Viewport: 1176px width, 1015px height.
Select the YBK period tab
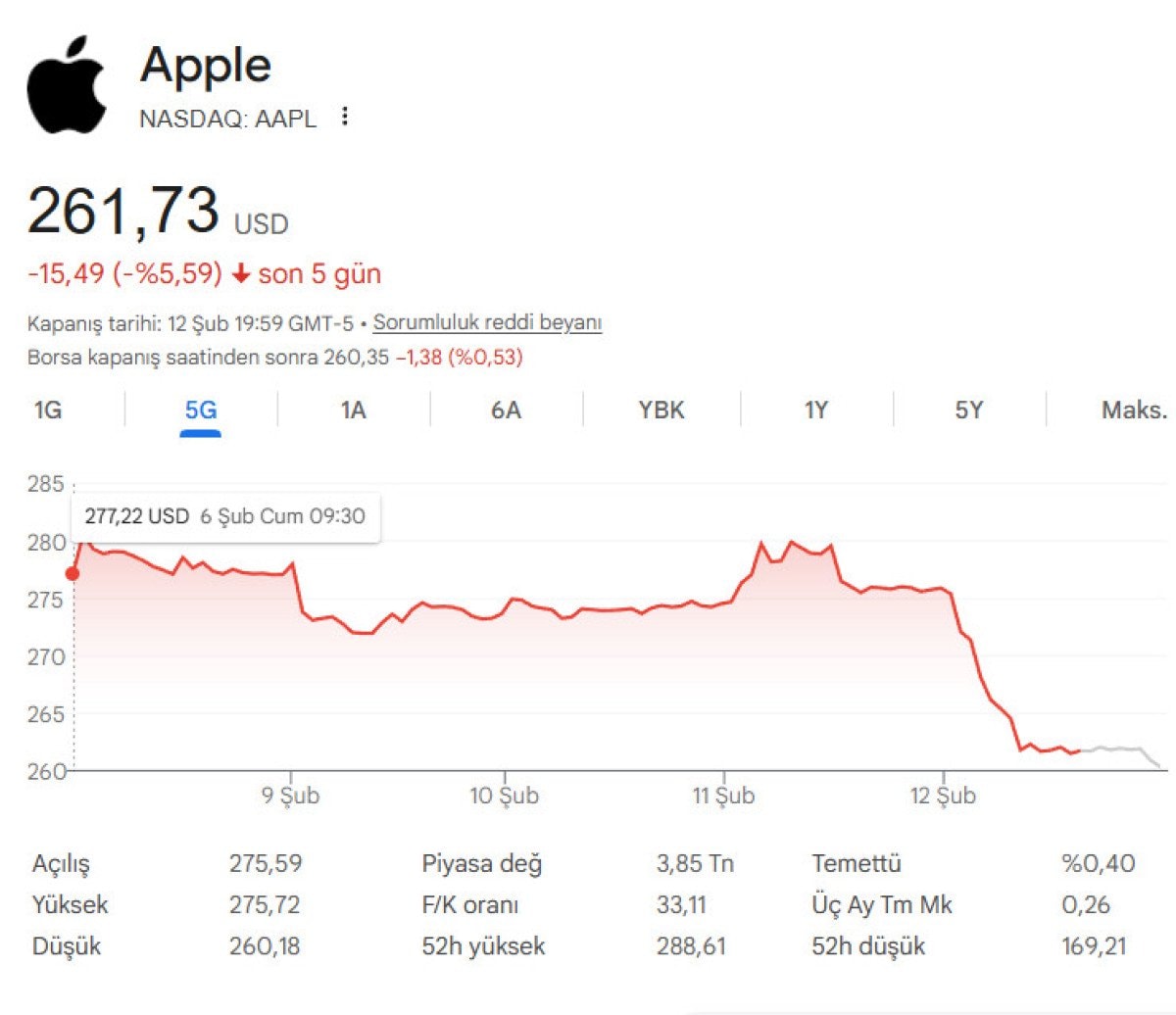tap(659, 411)
